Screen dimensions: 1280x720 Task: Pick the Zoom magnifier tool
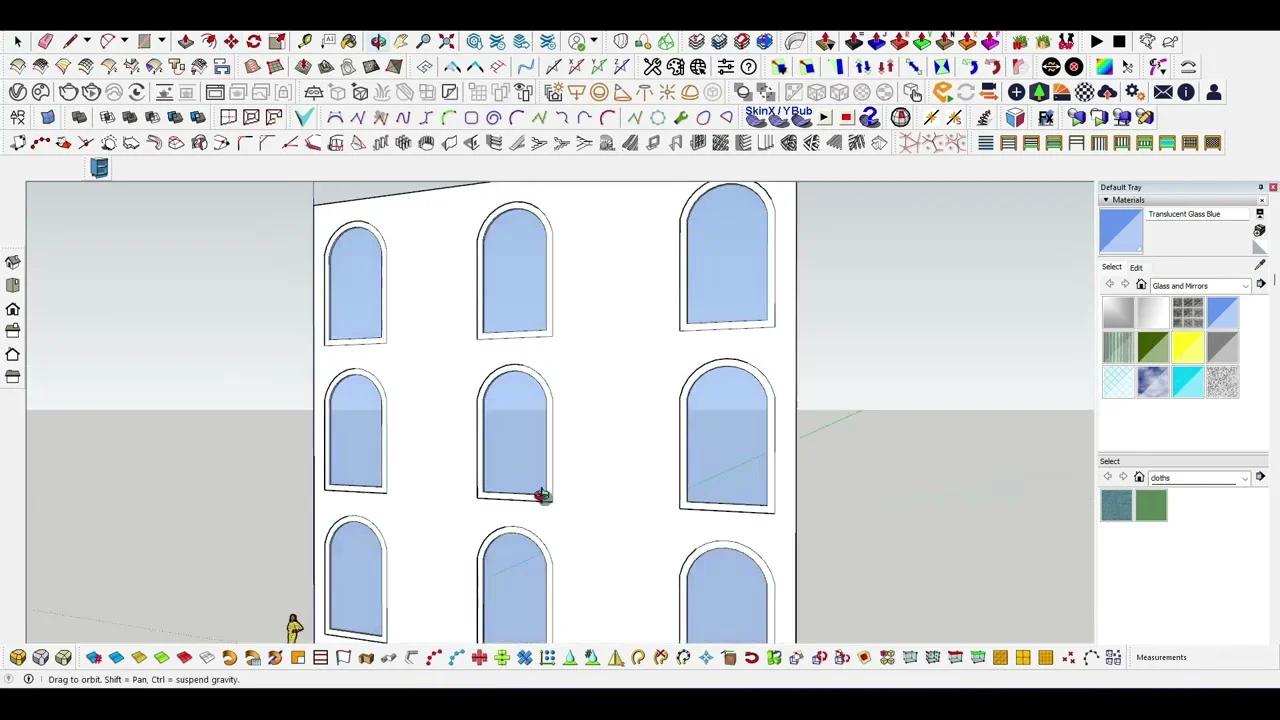tap(424, 41)
